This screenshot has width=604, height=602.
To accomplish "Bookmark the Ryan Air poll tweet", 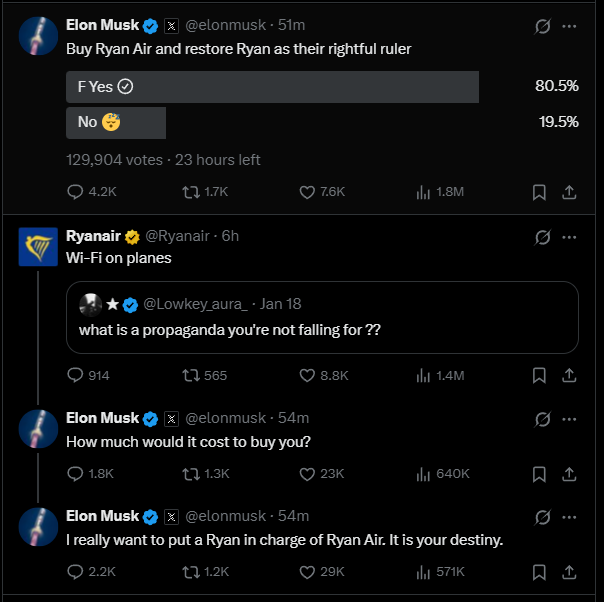I will pos(539,191).
